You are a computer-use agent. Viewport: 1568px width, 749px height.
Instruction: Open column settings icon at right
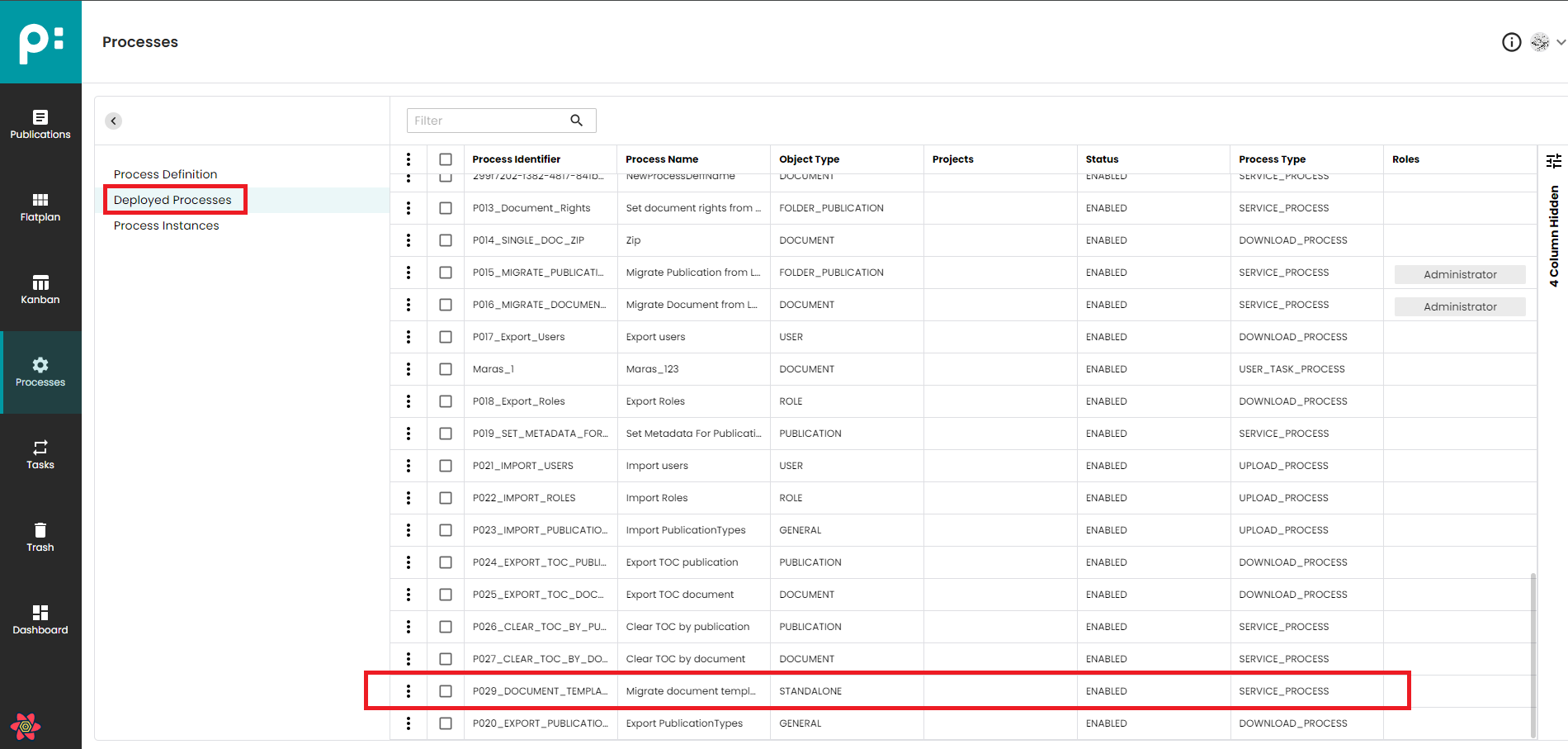1553,161
